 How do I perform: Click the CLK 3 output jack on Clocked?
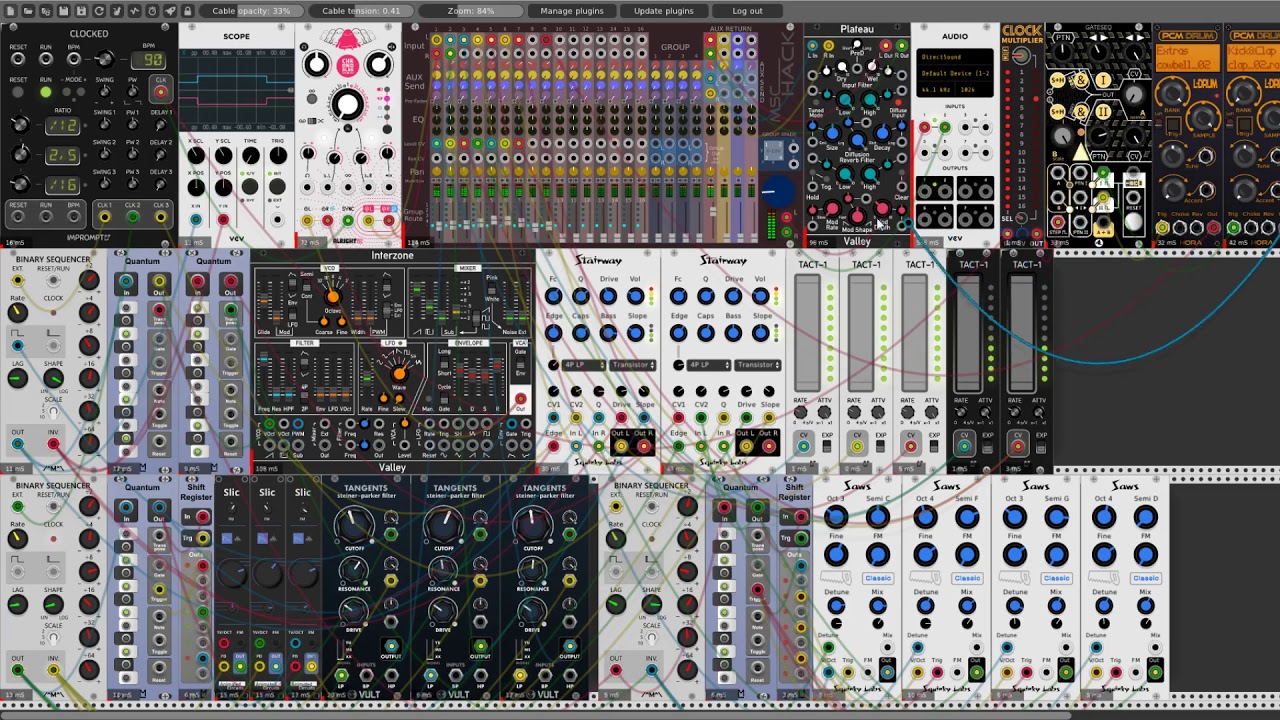tap(160, 217)
